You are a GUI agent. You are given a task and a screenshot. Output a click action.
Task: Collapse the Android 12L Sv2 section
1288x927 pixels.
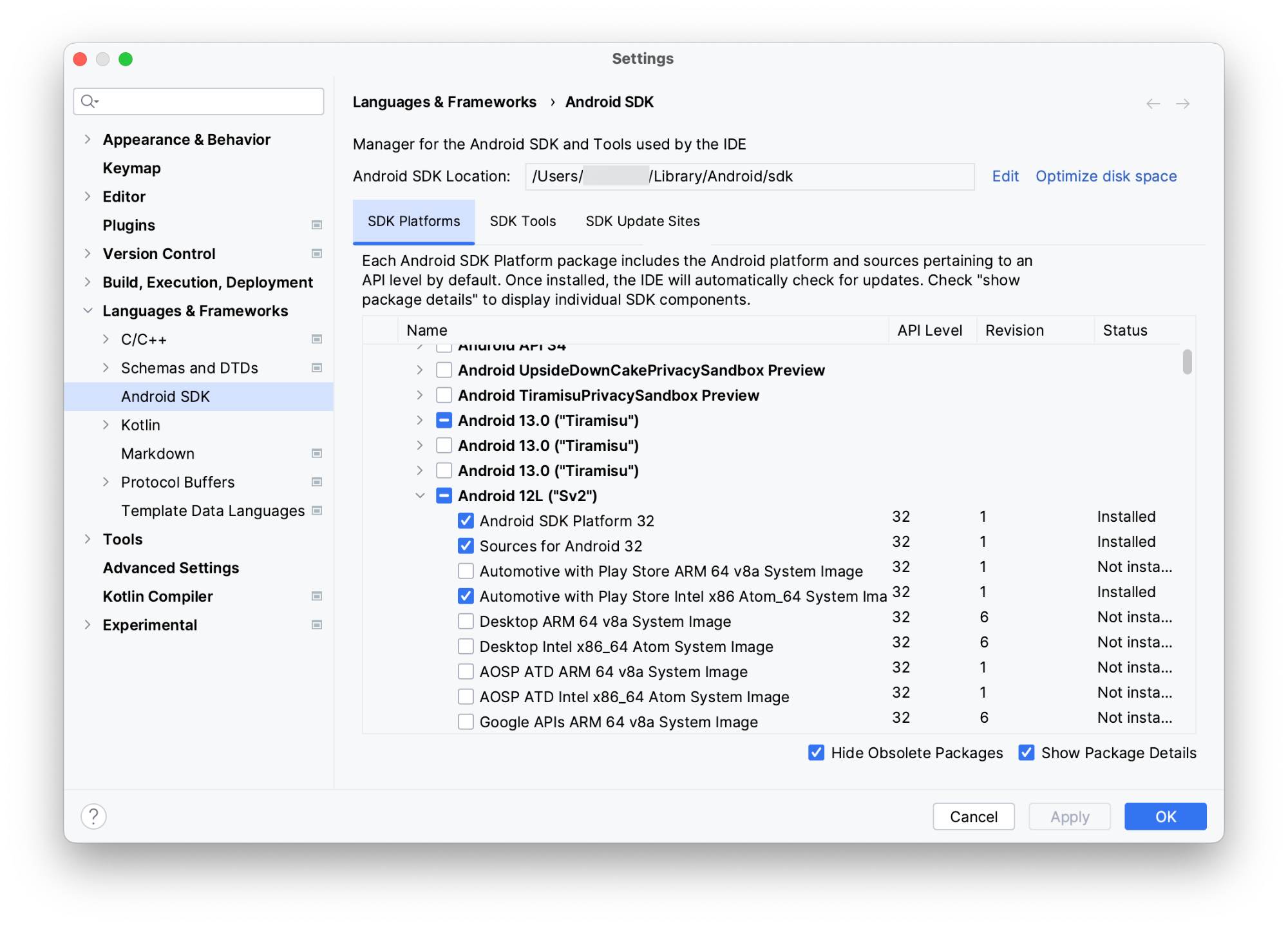(423, 495)
